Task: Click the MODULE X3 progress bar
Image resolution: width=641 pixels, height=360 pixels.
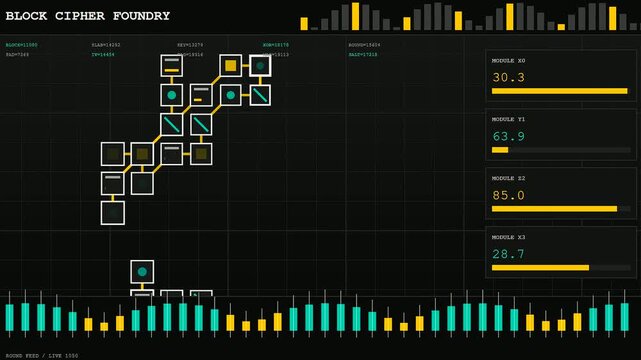Action: click(x=560, y=268)
